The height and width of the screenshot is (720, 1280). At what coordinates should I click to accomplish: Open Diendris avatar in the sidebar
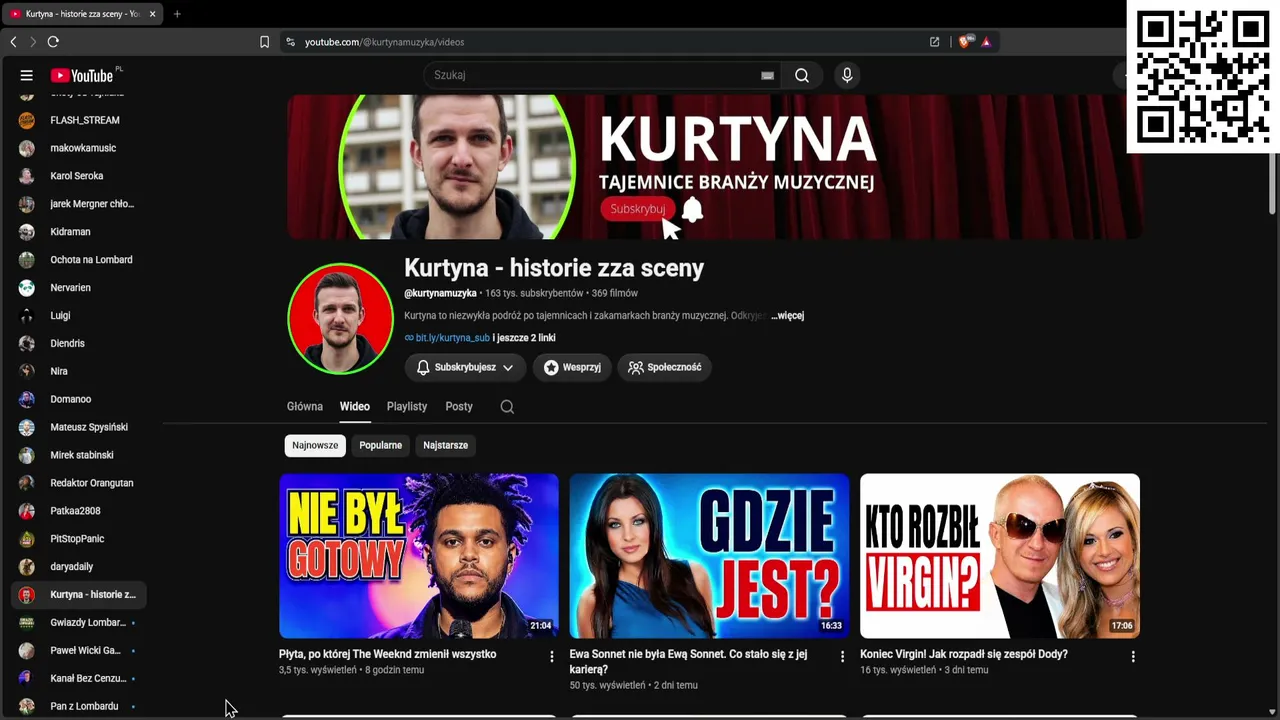click(27, 344)
